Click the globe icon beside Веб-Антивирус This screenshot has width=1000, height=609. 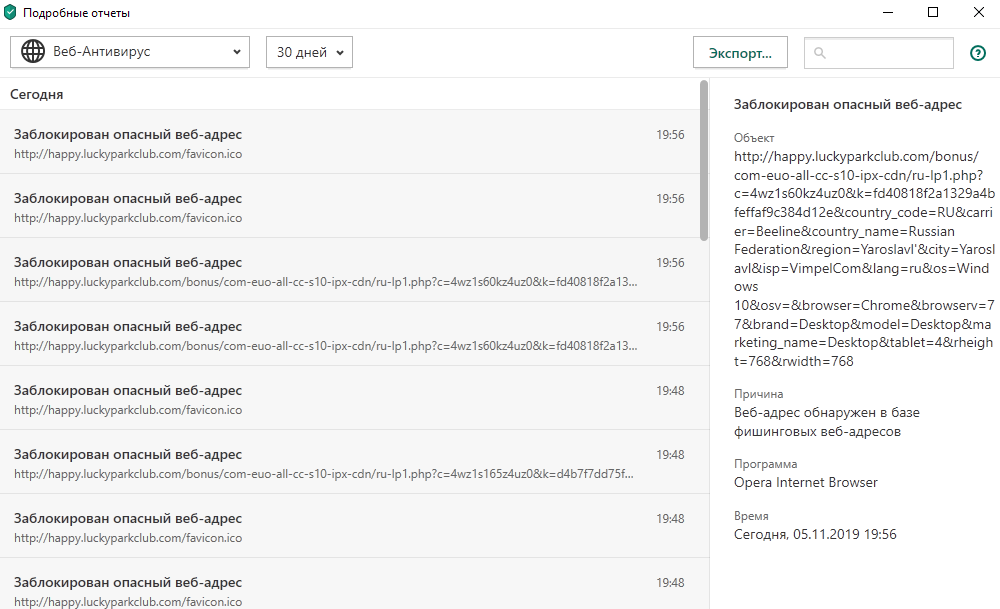(33, 52)
